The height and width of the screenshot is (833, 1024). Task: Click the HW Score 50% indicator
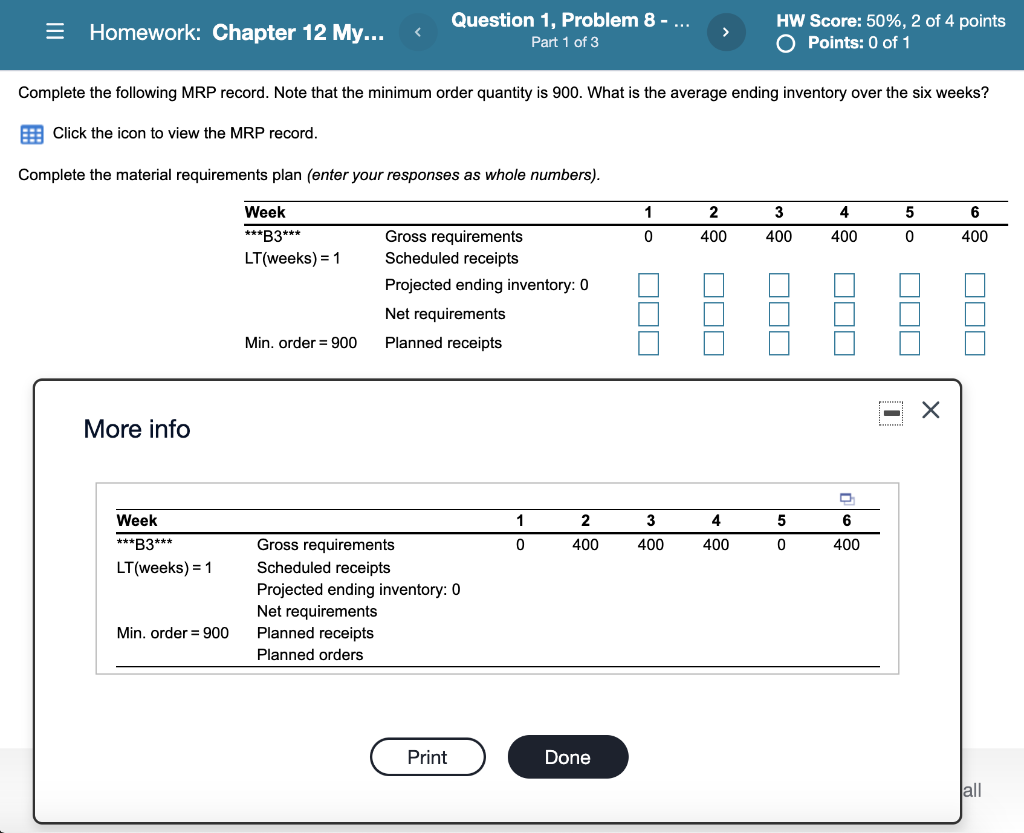click(x=888, y=20)
